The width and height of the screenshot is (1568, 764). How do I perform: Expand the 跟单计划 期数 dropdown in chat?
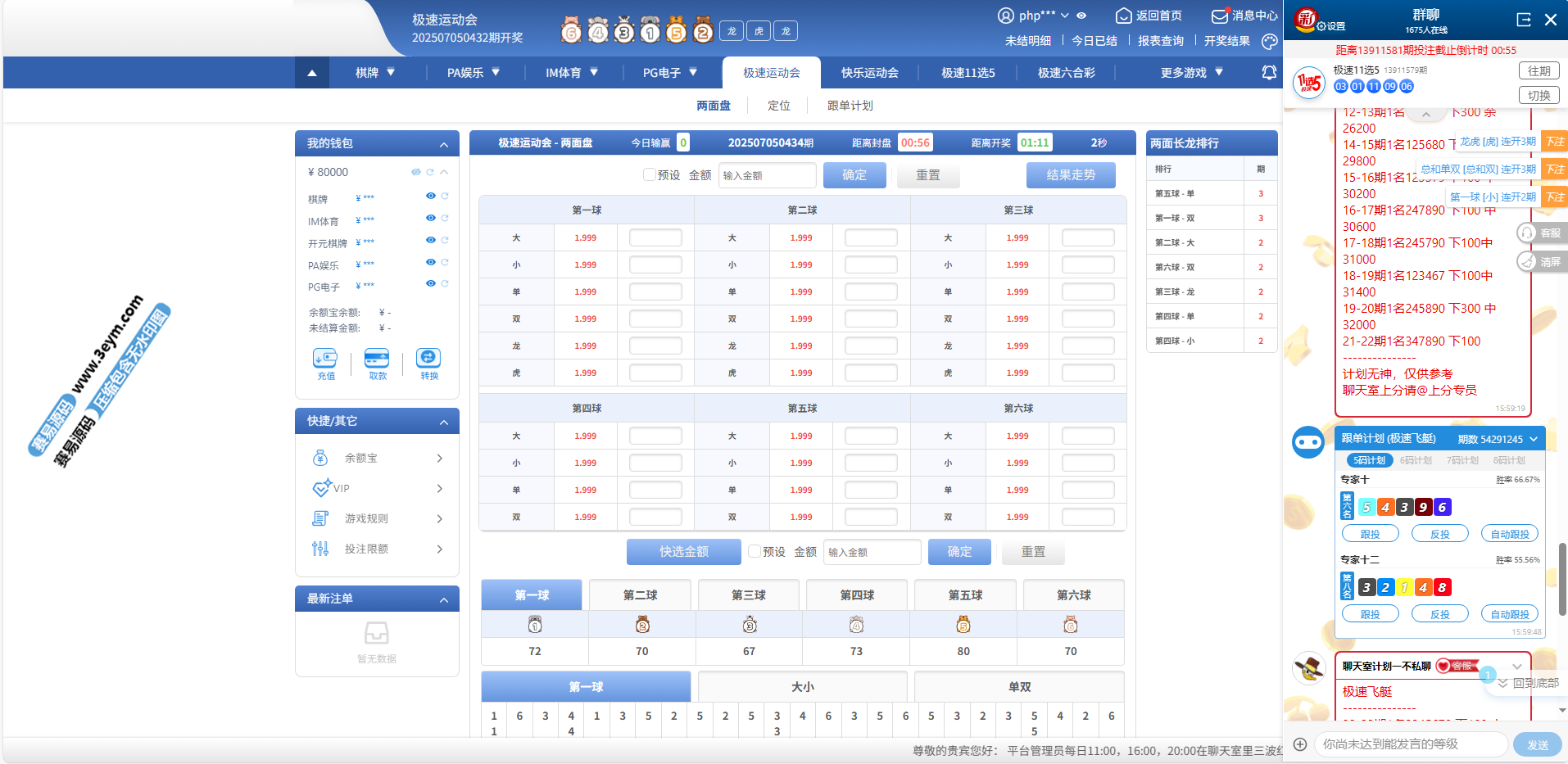point(1534,440)
